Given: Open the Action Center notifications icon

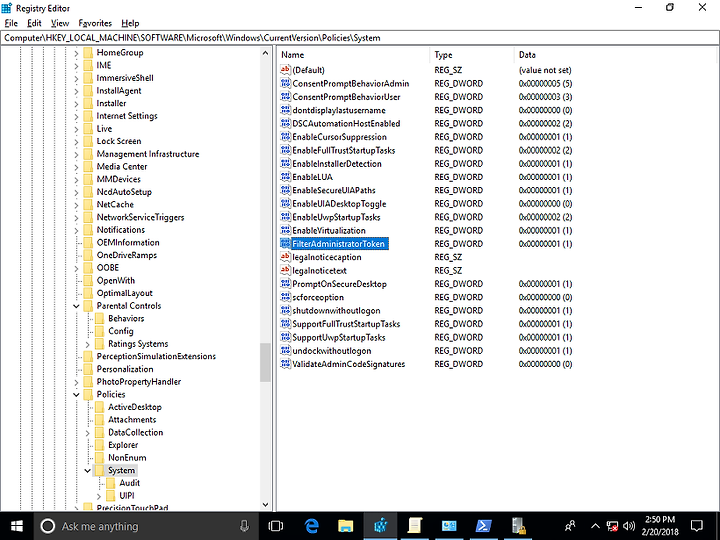Looking at the screenshot, I should tap(697, 526).
